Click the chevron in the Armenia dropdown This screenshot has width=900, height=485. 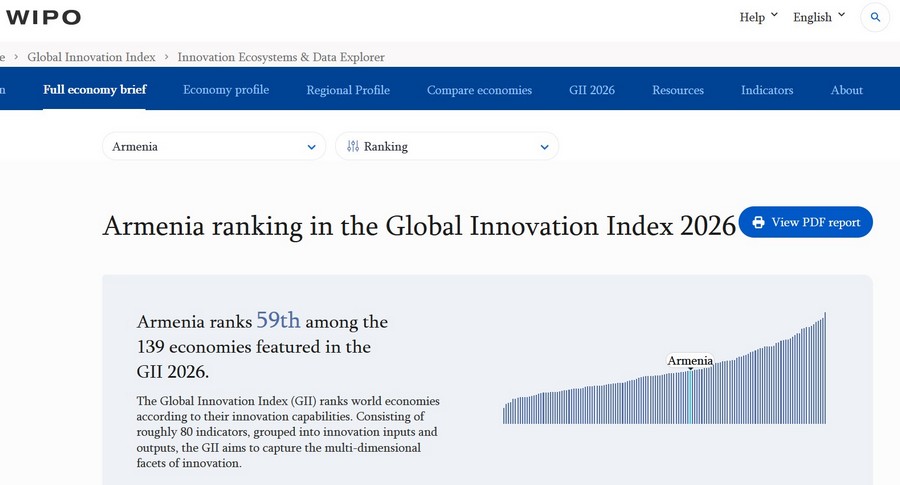[311, 147]
